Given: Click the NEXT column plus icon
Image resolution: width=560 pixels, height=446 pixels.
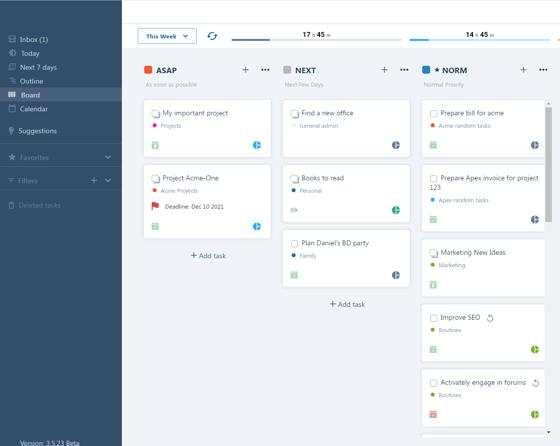Looking at the screenshot, I should [x=384, y=70].
